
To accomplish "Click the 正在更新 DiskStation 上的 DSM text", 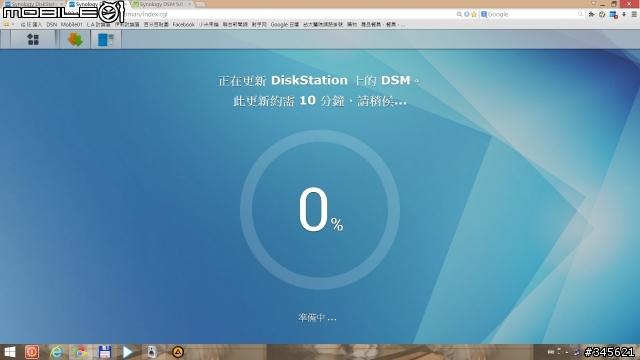I will coord(318,80).
